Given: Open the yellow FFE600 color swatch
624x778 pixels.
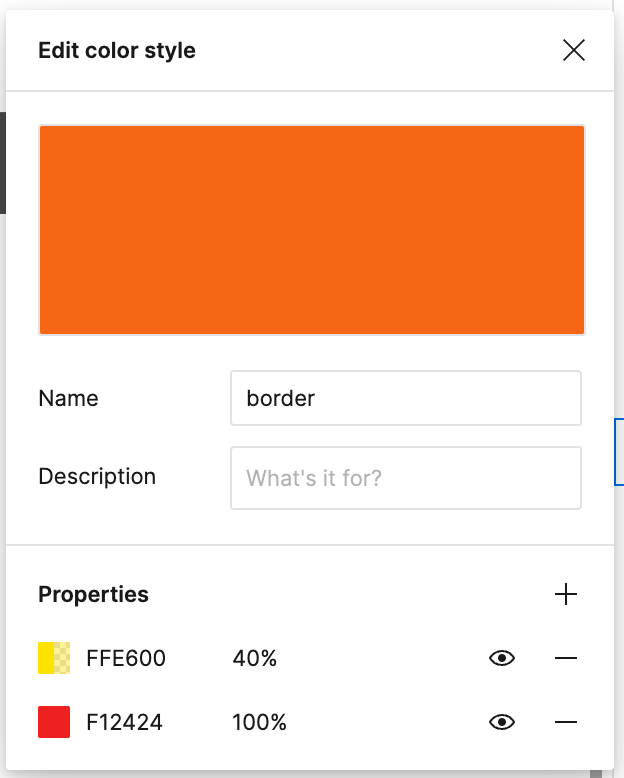Looking at the screenshot, I should point(54,658).
